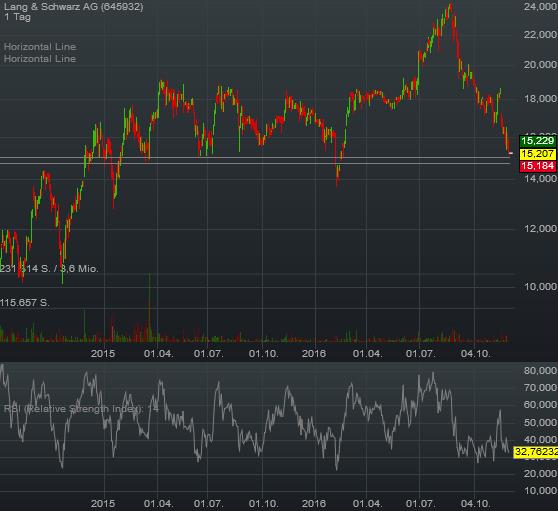
Task: Click 01.10. on the price chart date axis
Action: coord(264,354)
